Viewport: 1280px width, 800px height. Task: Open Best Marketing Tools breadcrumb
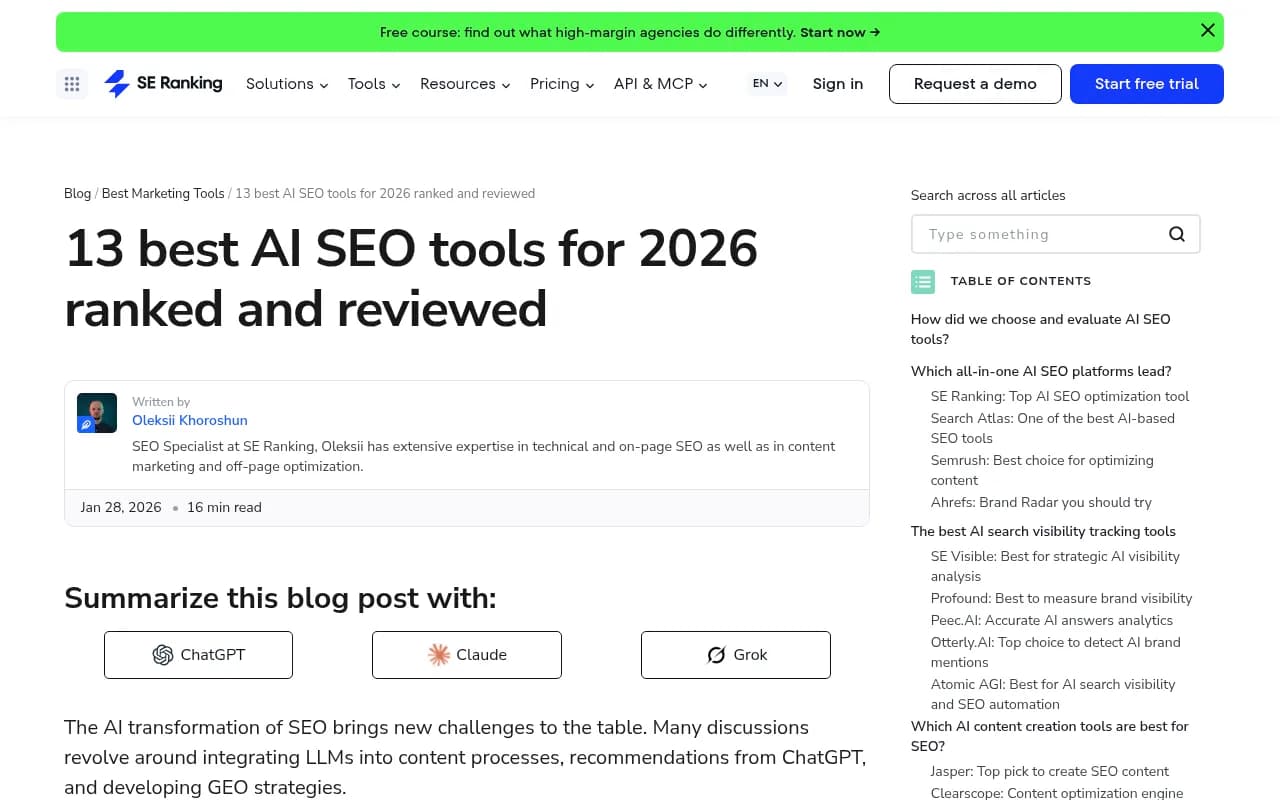pyautogui.click(x=163, y=193)
